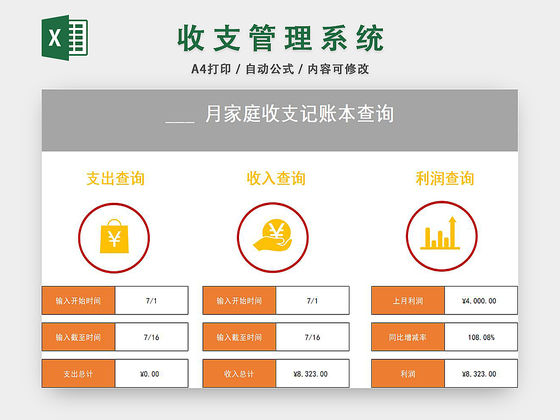Edit income end date 7/16 field
The image size is (560, 420).
coord(312,337)
